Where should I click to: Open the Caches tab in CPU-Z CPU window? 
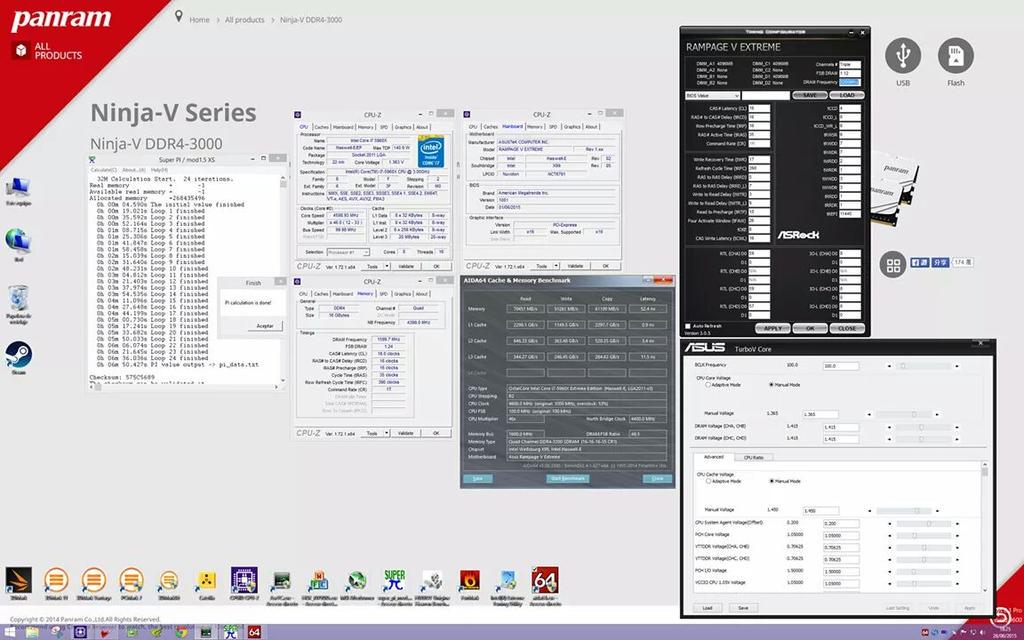click(321, 127)
